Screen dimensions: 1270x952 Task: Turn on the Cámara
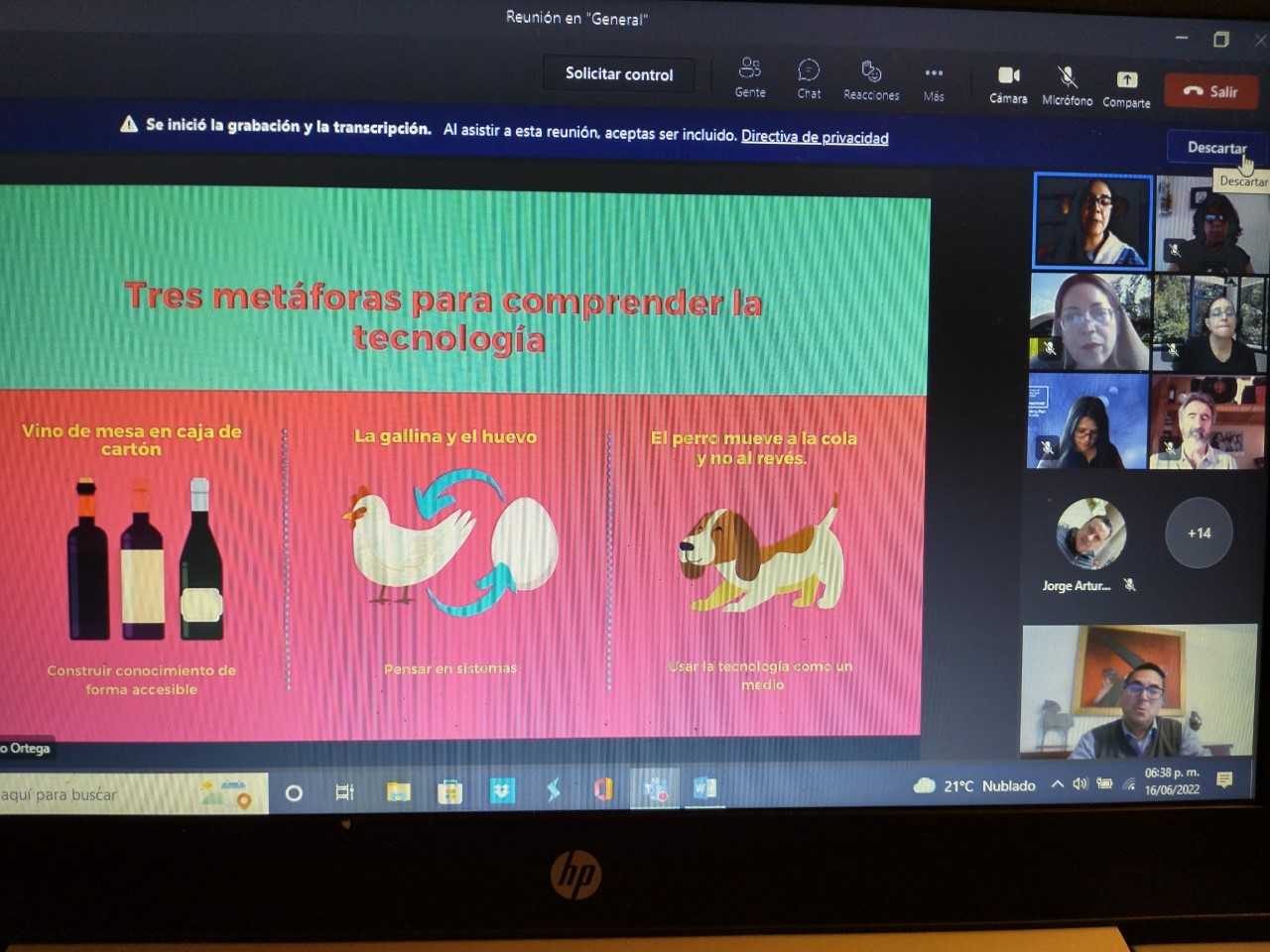tap(1008, 85)
